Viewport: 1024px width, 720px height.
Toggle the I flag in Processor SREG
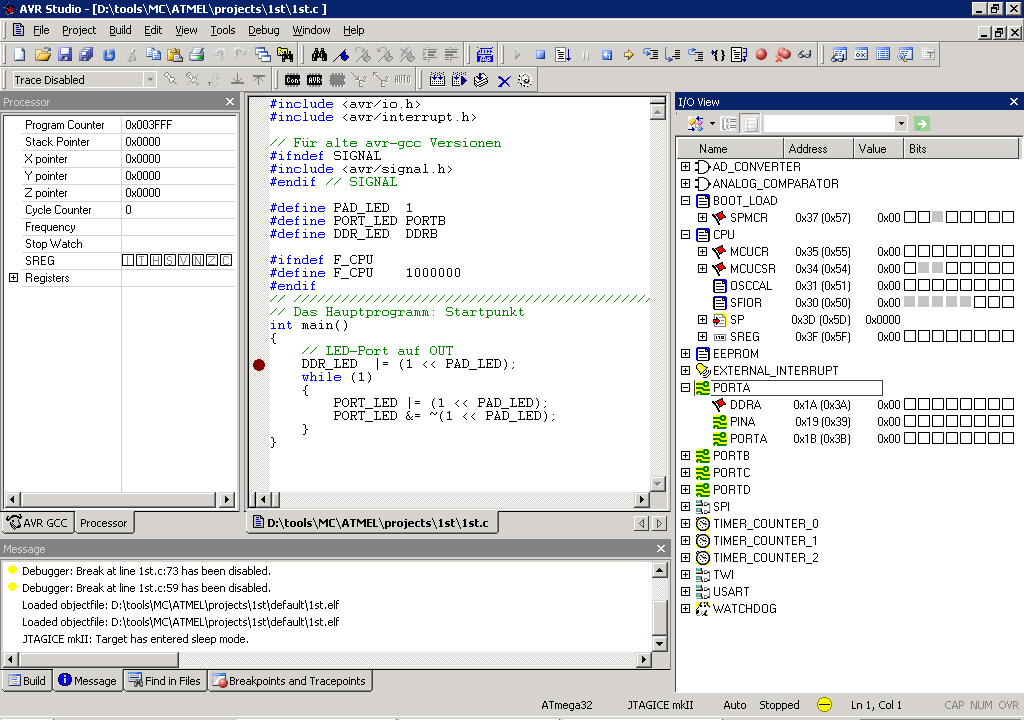[x=128, y=260]
